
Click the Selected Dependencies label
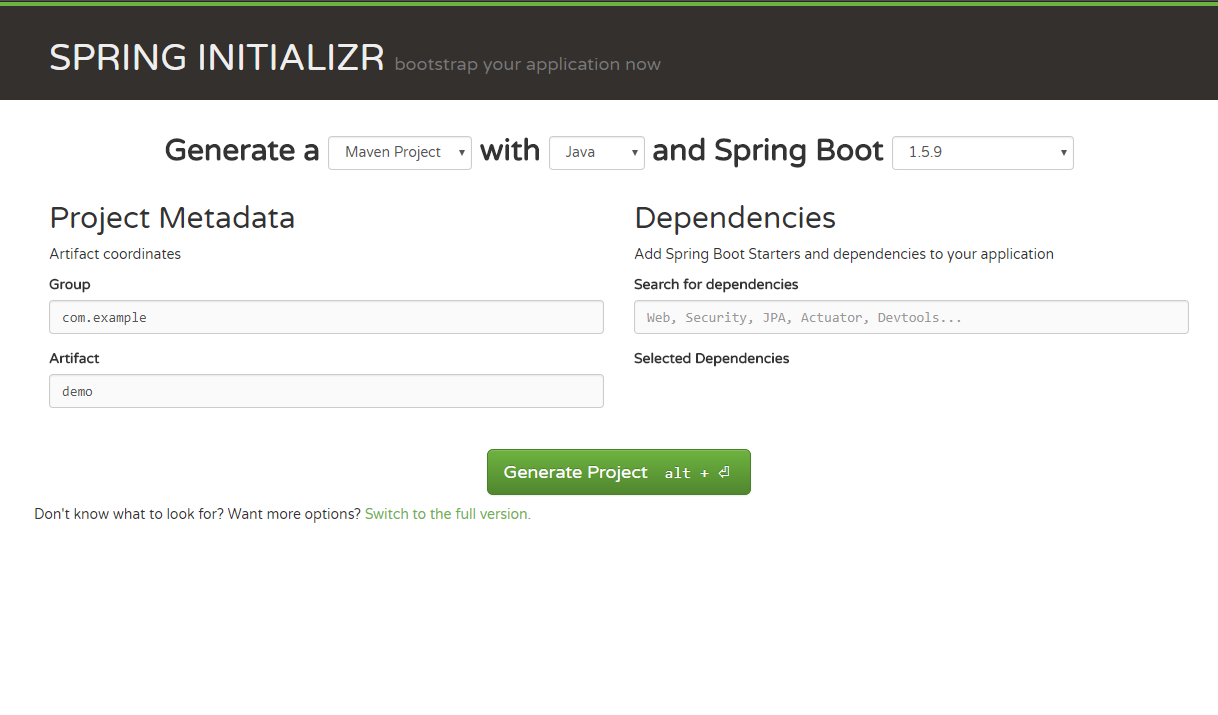[x=712, y=358]
